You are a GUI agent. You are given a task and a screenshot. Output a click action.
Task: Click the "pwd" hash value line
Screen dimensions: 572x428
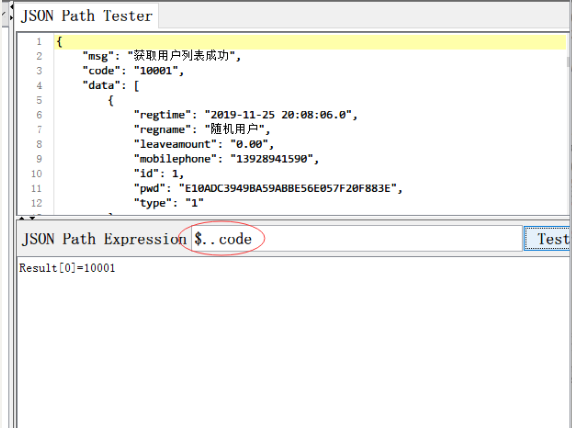tap(268, 188)
